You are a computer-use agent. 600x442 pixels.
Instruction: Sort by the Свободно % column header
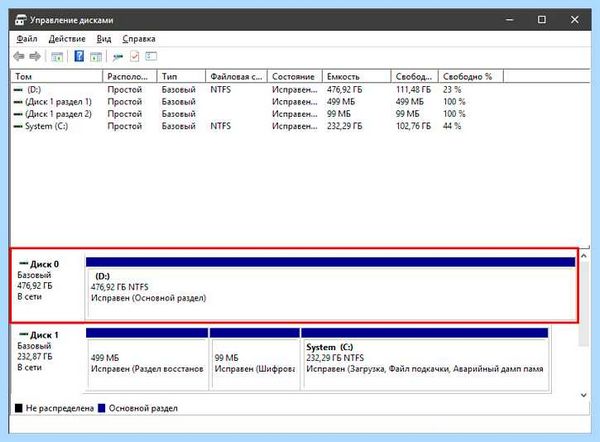pyautogui.click(x=471, y=77)
